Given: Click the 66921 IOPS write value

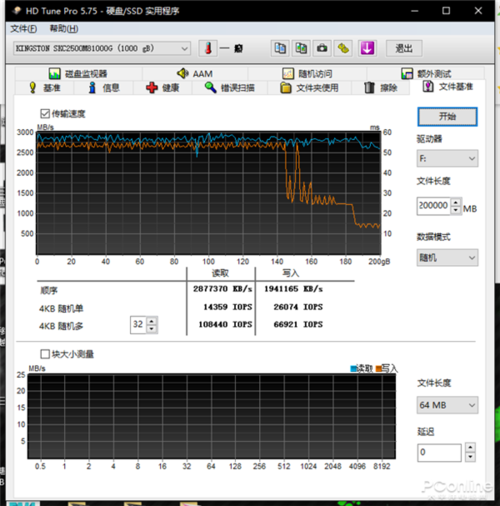Looking at the screenshot, I should point(298,324).
